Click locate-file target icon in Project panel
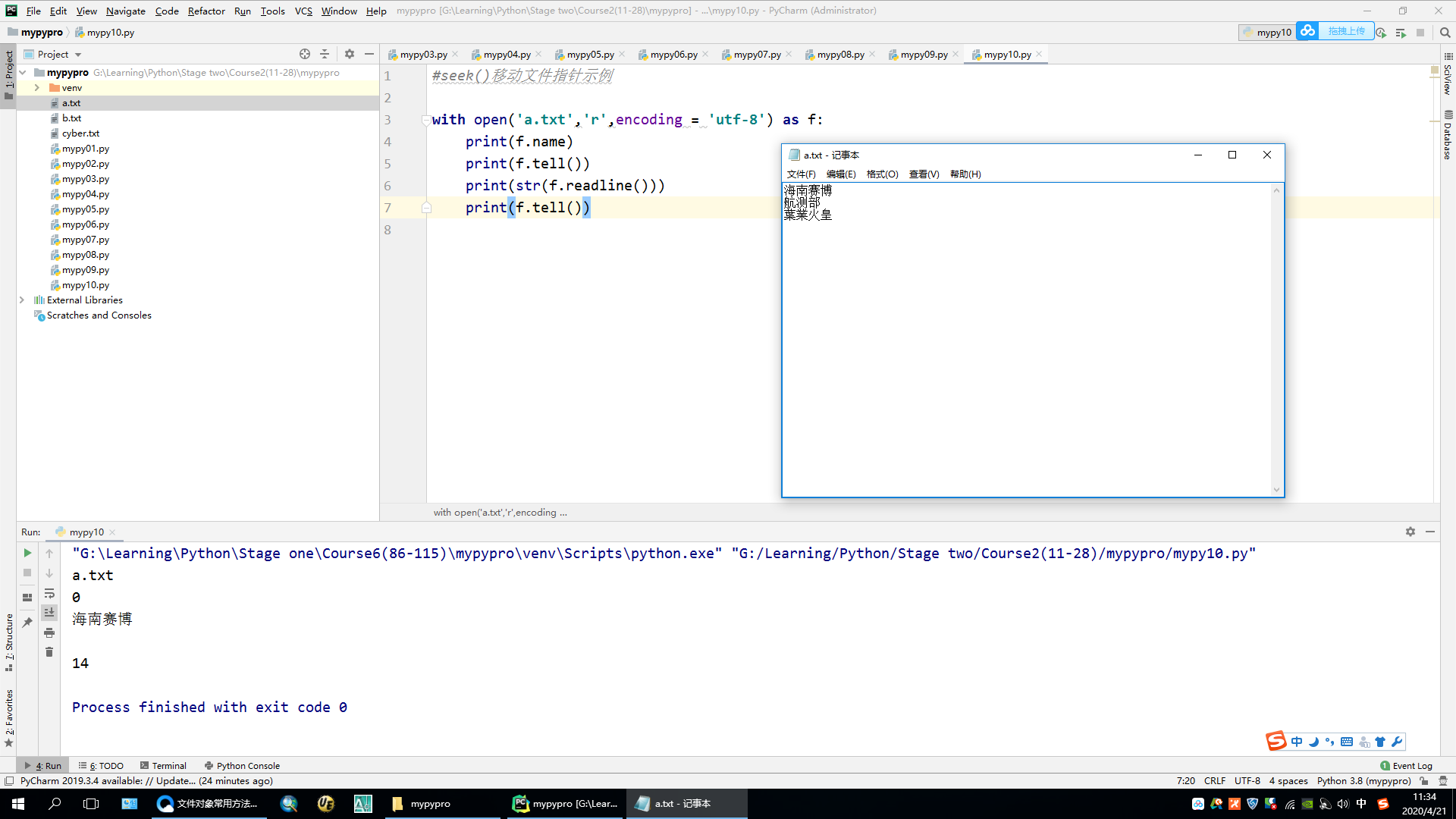1456x819 pixels. 305,54
